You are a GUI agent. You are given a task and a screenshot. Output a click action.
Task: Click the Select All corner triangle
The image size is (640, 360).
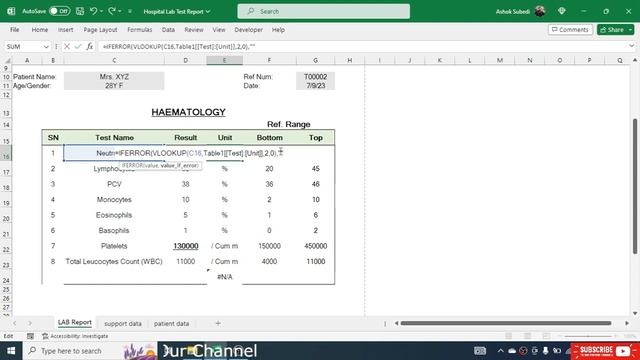[x=7, y=60]
